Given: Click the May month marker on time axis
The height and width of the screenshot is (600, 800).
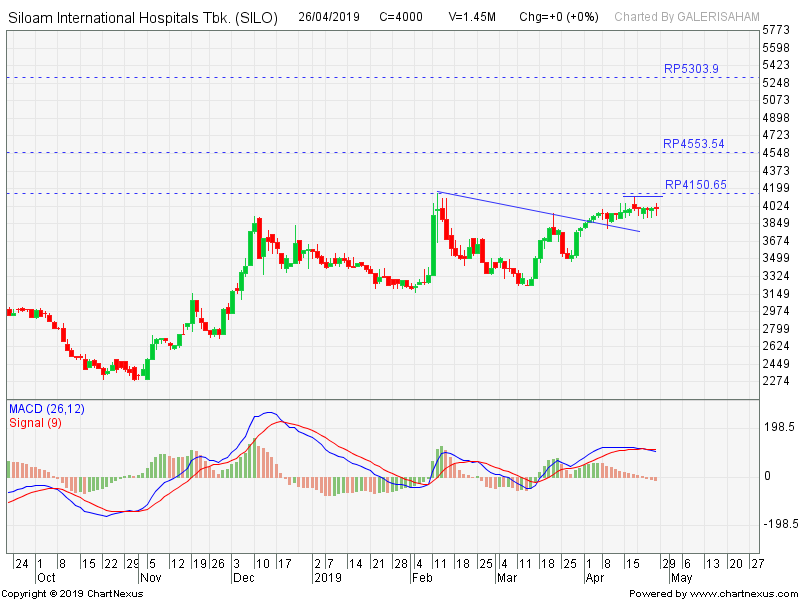Looking at the screenshot, I should coord(681,578).
